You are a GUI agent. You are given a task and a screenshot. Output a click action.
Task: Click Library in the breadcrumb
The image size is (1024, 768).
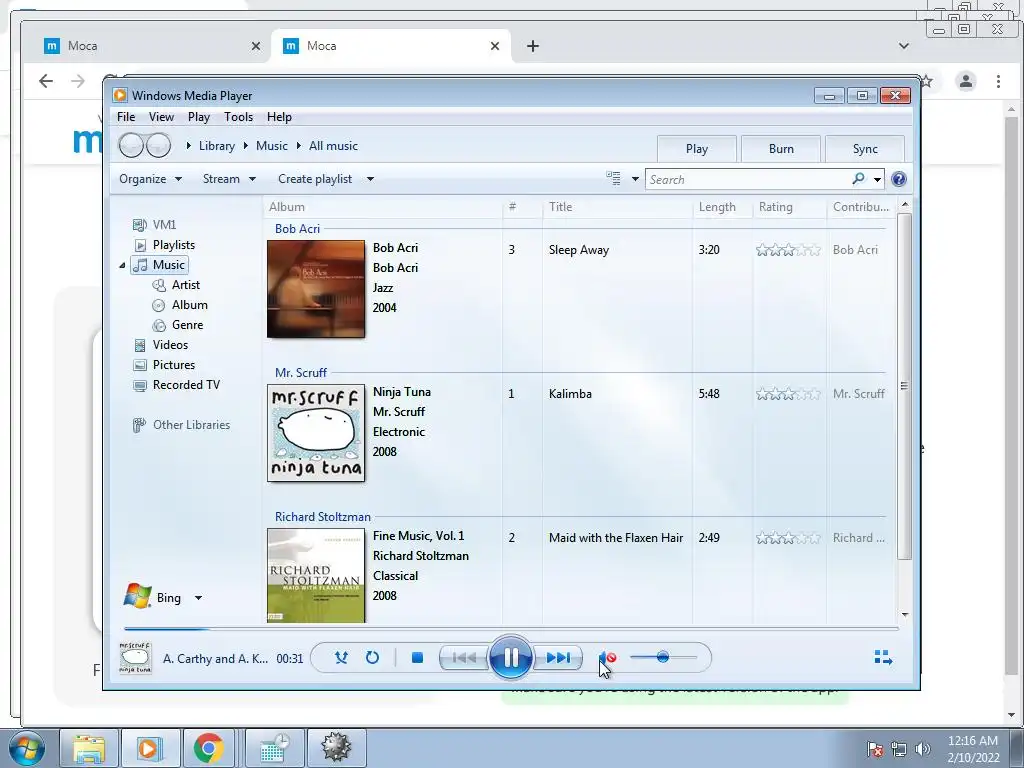[217, 146]
